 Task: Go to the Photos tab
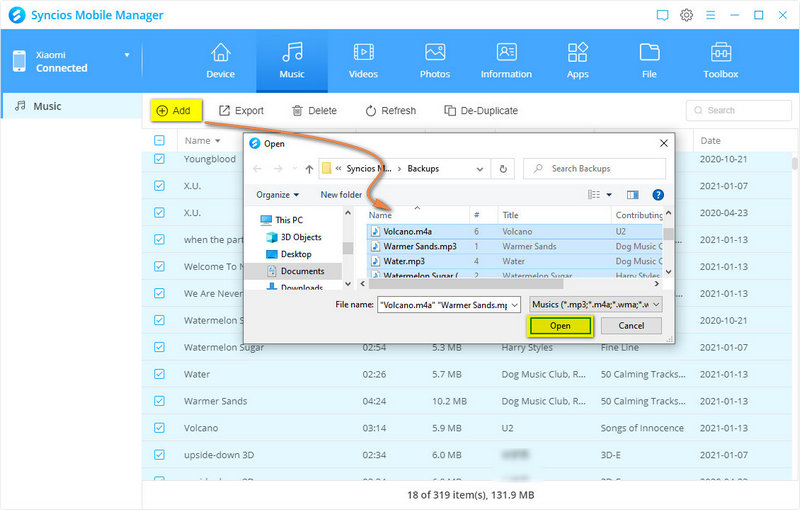pyautogui.click(x=435, y=61)
